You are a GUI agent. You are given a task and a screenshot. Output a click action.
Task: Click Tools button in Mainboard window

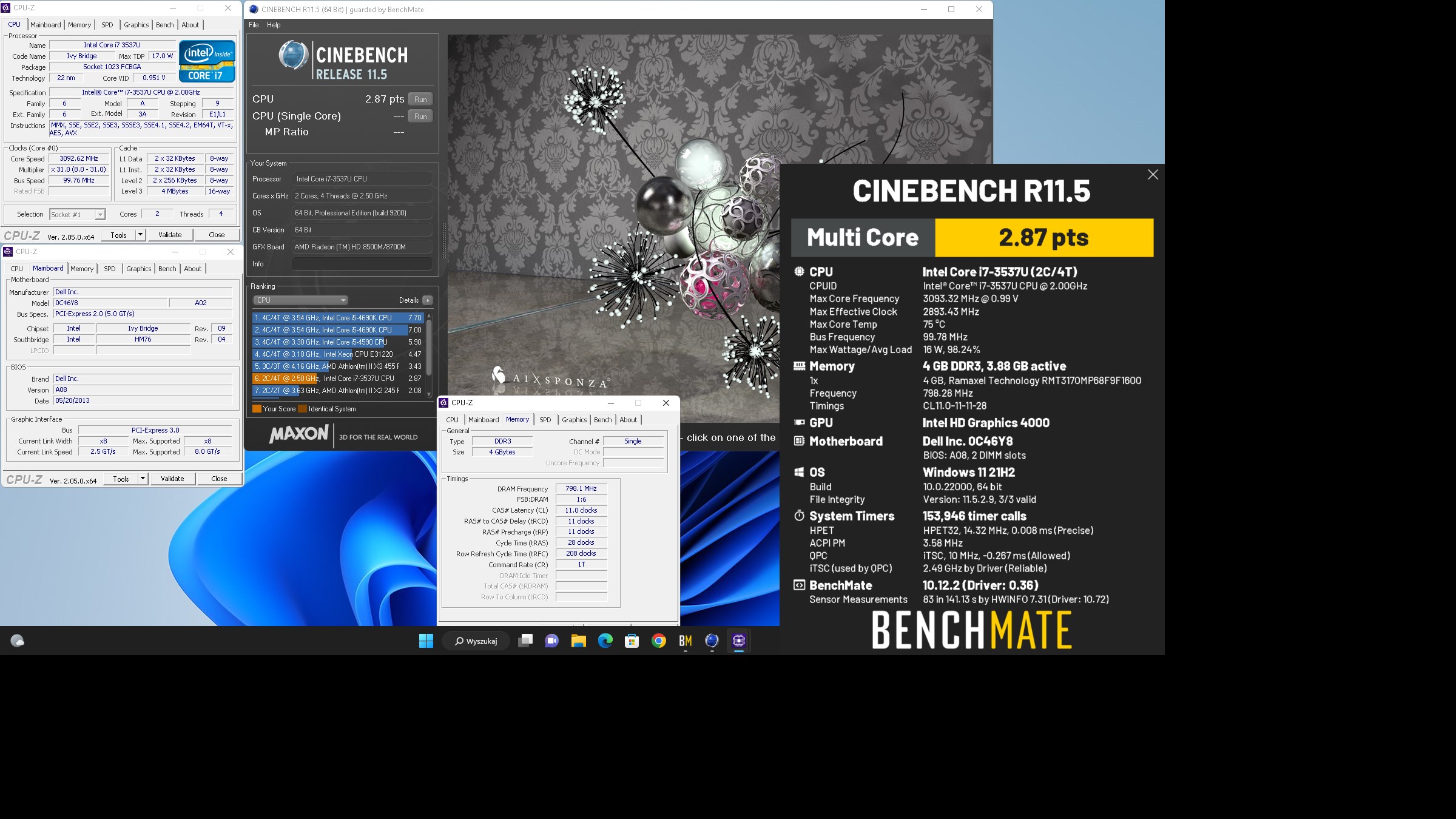[x=121, y=479]
